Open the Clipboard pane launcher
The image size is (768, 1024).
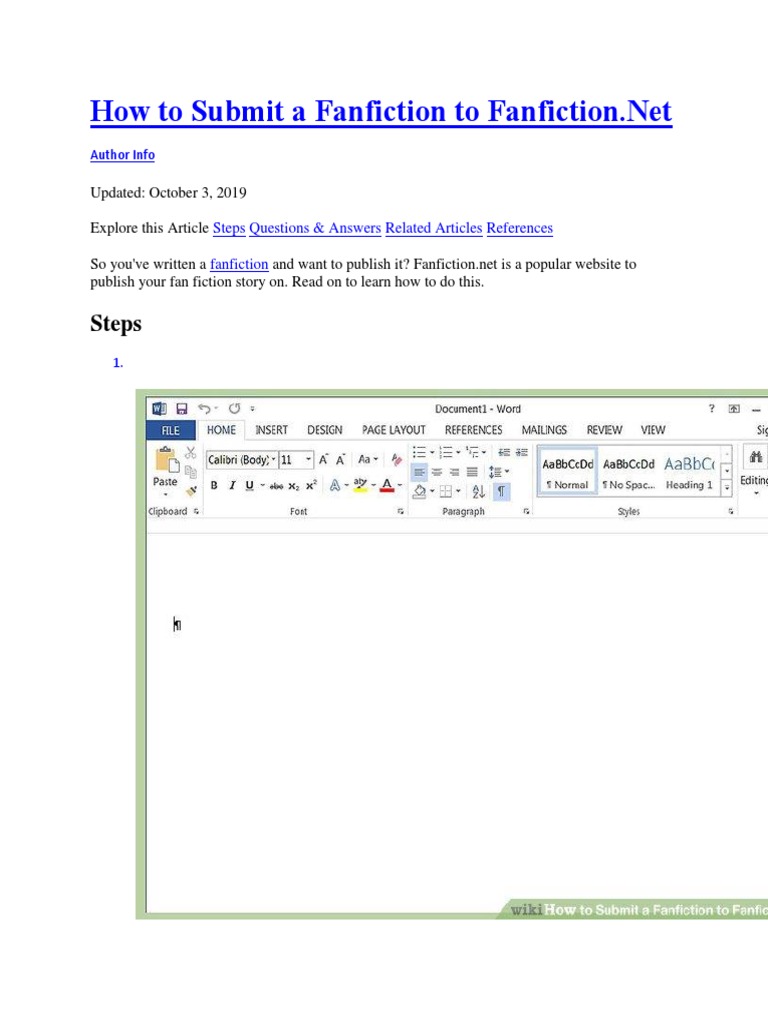pyautogui.click(x=196, y=511)
